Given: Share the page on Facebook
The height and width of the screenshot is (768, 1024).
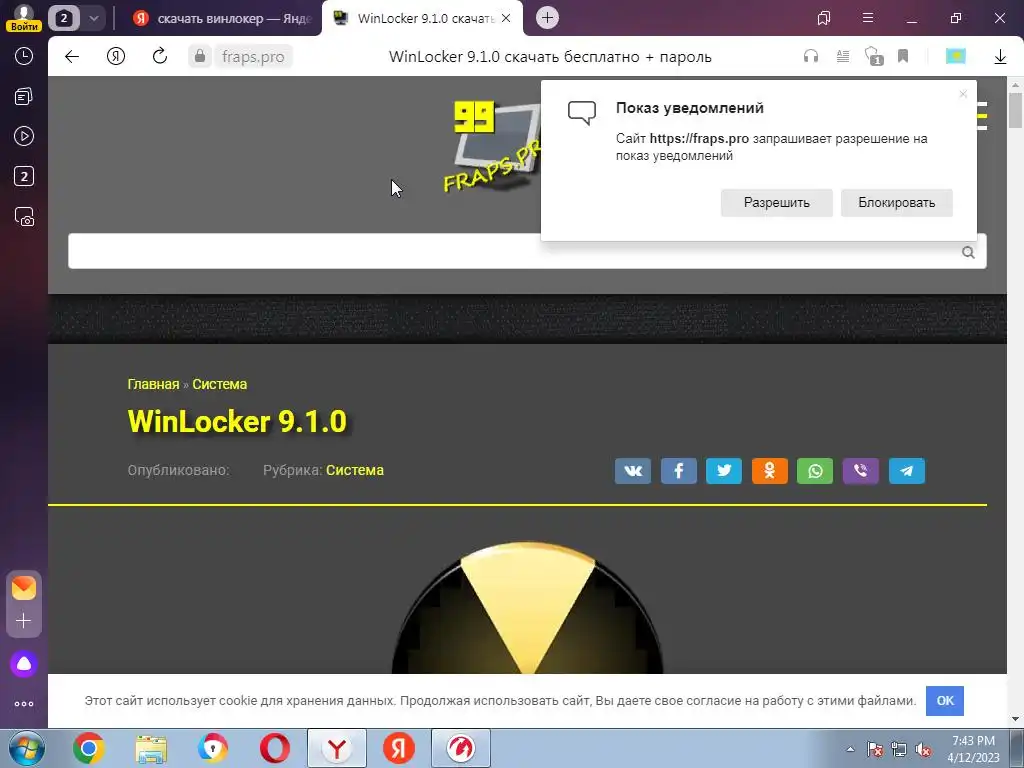Looking at the screenshot, I should pos(679,471).
